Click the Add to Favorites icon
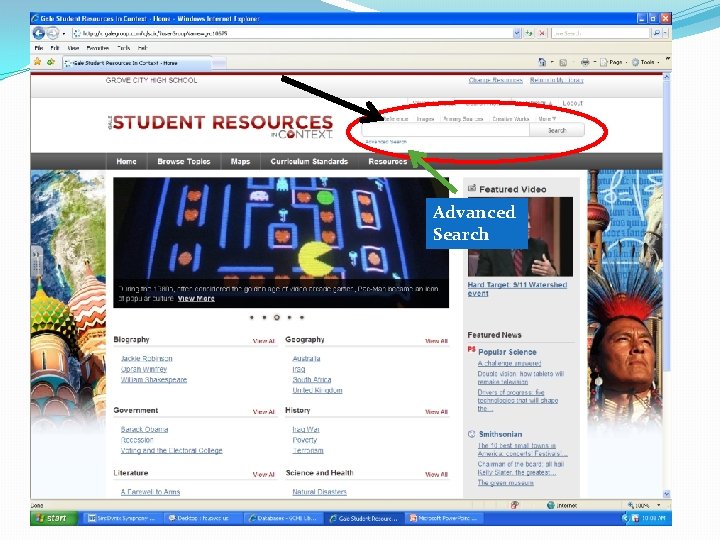Image resolution: width=720 pixels, height=540 pixels. pyautogui.click(x=51, y=62)
